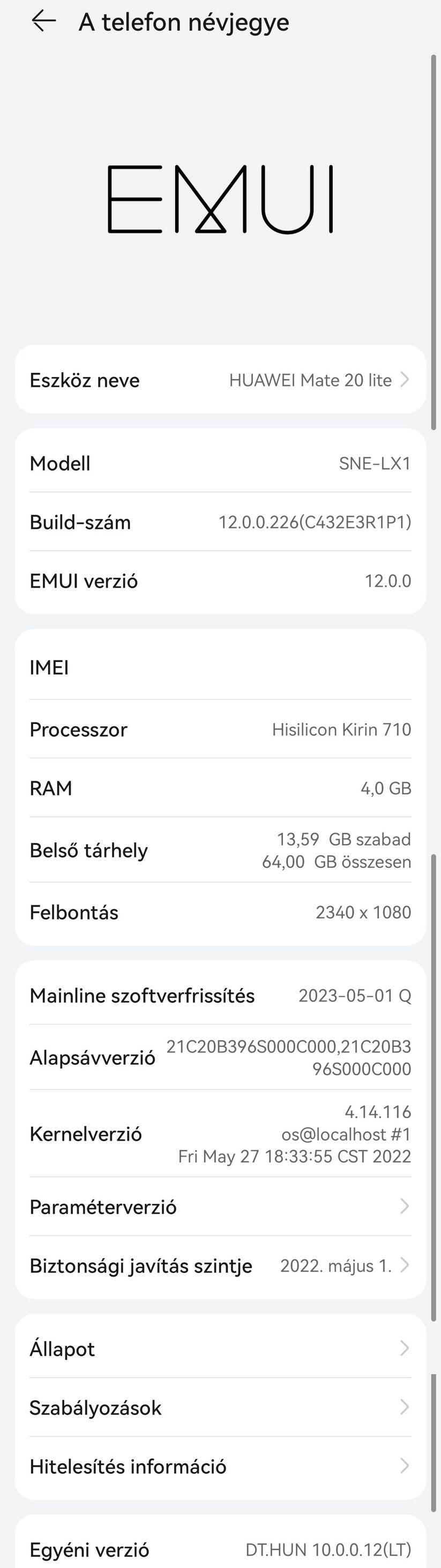Open the Állapot menu entry
Screen dimensions: 441x1568
tap(62, 1348)
